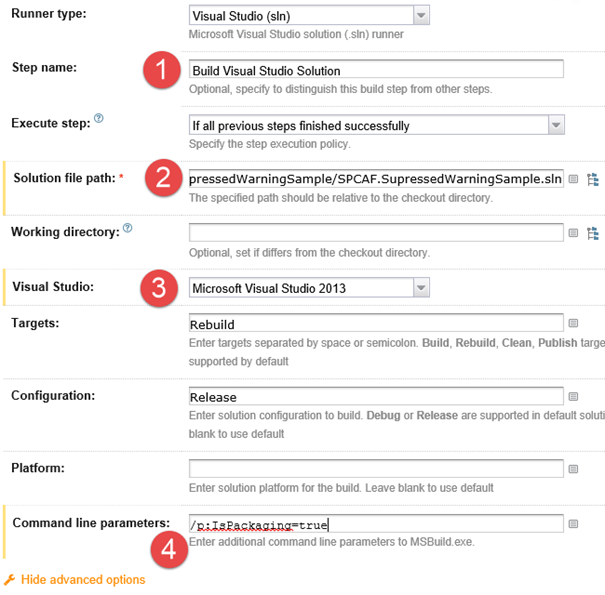This screenshot has height=595, width=605.
Task: Open the Visual Studio version dropdown
Action: point(309,288)
